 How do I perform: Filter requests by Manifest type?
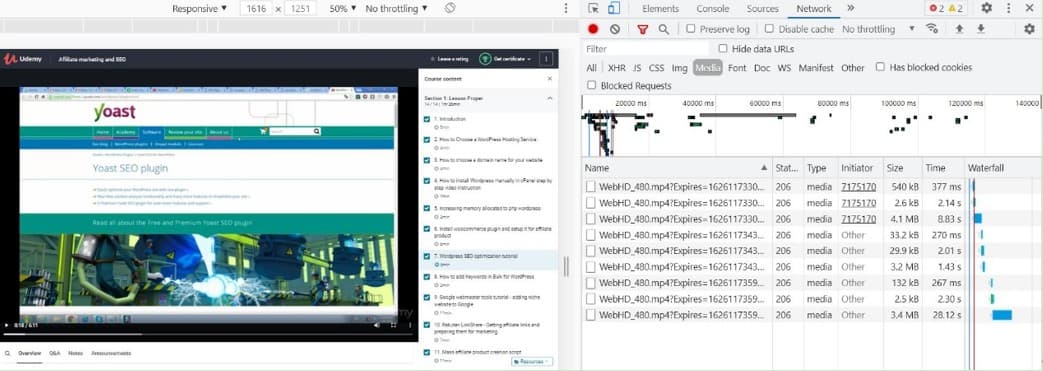pyautogui.click(x=816, y=67)
